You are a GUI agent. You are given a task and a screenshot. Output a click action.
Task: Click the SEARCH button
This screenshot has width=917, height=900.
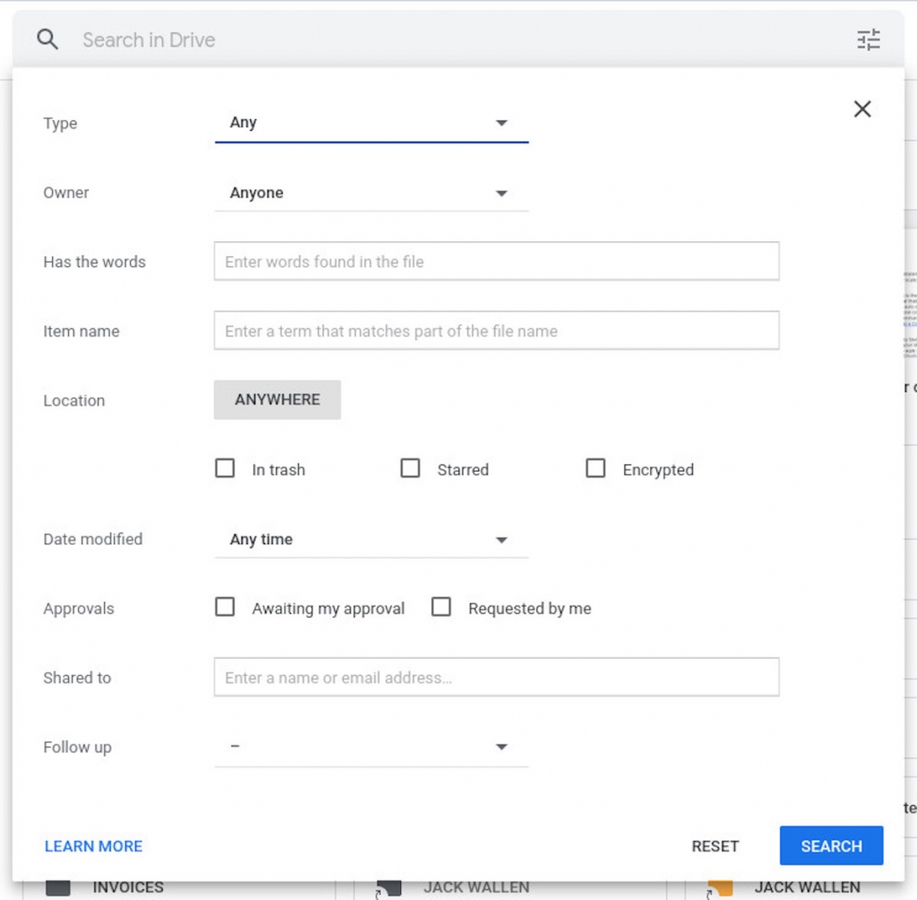831,846
